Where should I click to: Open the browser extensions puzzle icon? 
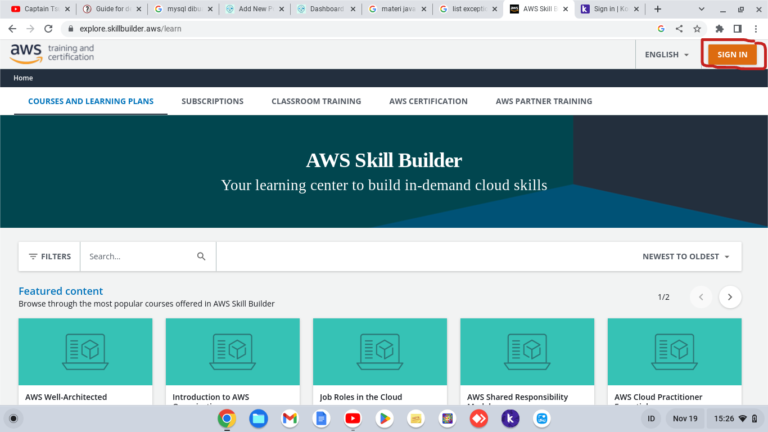coord(719,29)
